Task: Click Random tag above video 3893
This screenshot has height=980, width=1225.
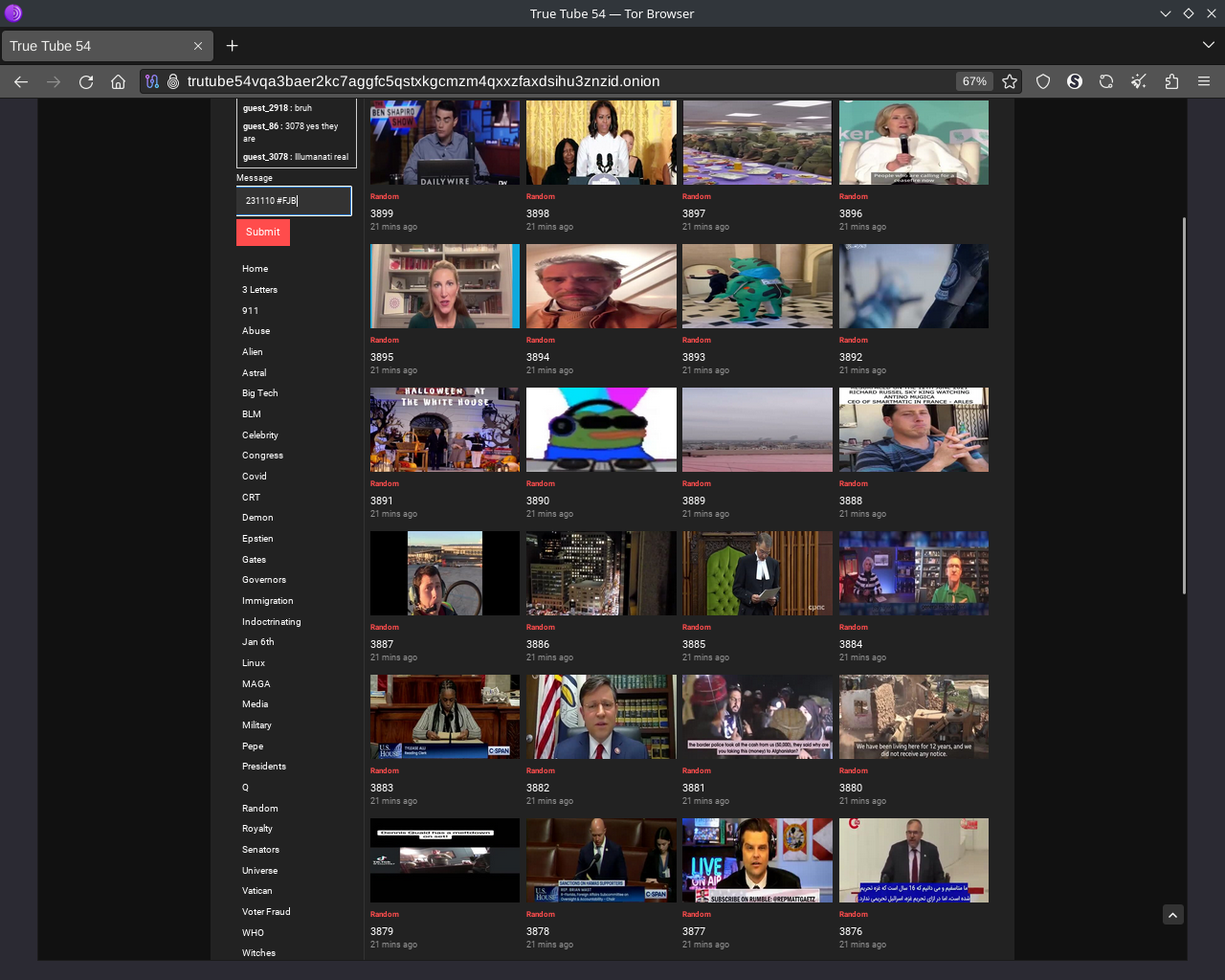Action: [697, 340]
